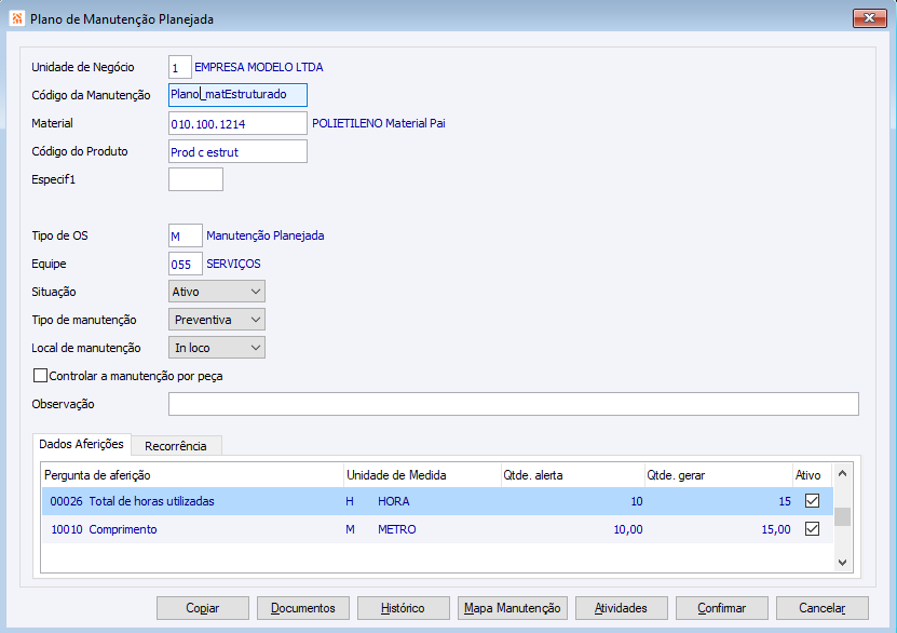The width and height of the screenshot is (897, 633).
Task: Click the 15,00 generate quantity cell
Action: (x=776, y=530)
